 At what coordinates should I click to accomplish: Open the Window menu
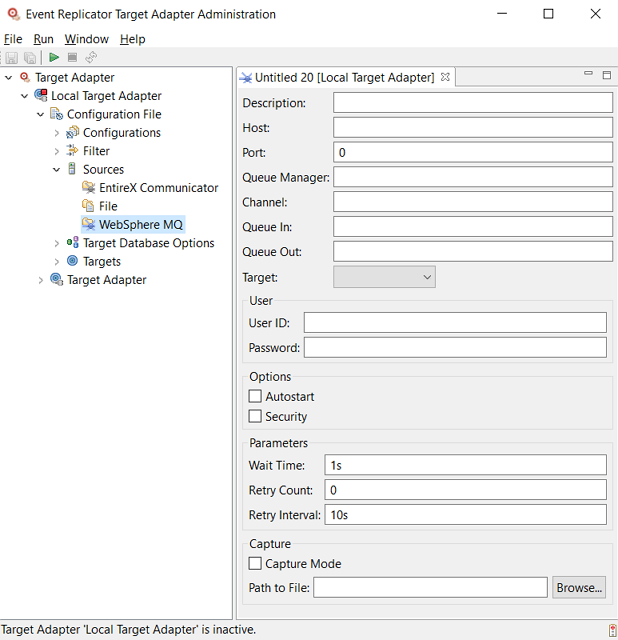pos(87,39)
